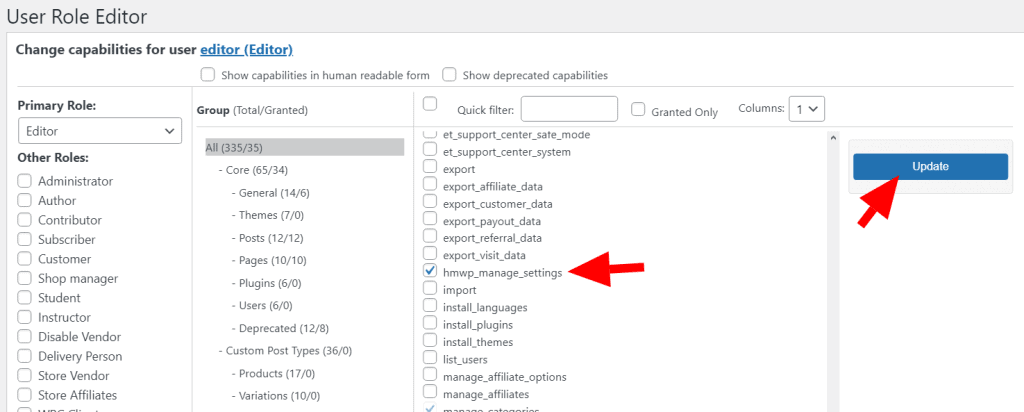1024x412 pixels.
Task: Check the list_users capability
Action: tap(430, 357)
